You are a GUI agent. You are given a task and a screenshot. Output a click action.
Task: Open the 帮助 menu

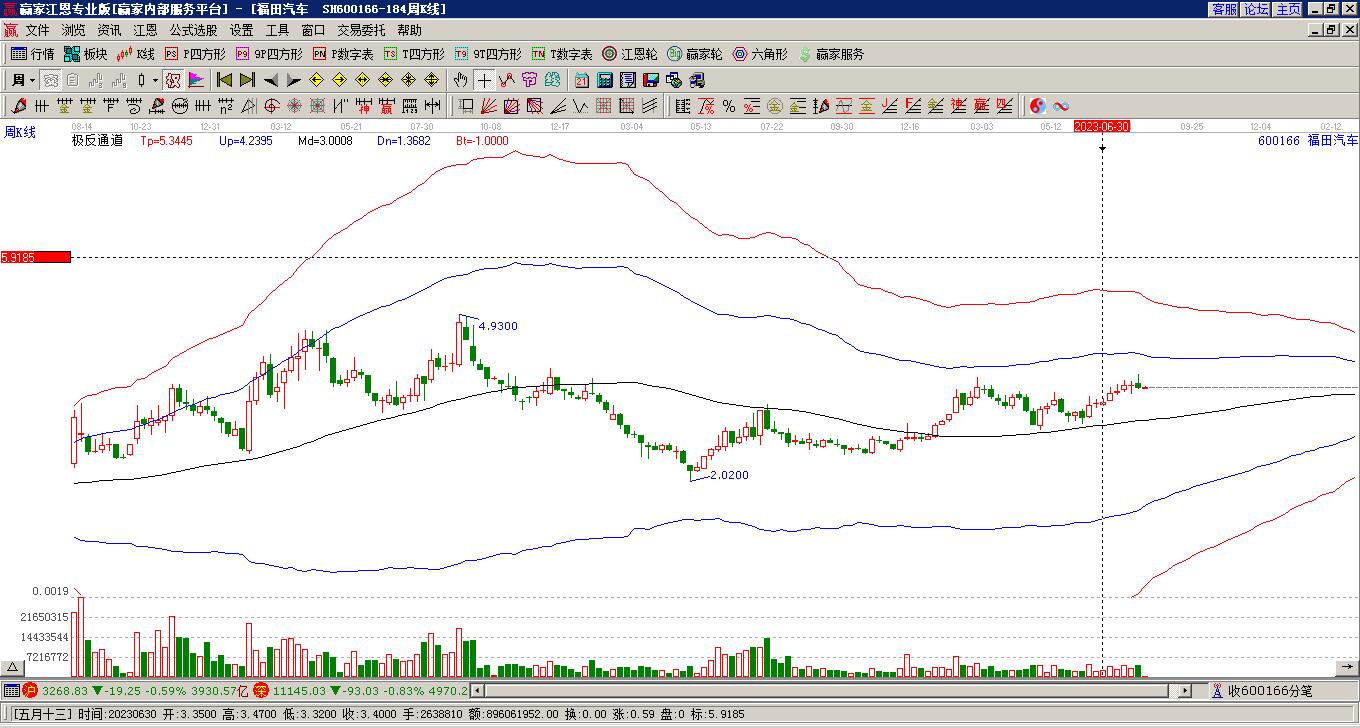pos(409,30)
